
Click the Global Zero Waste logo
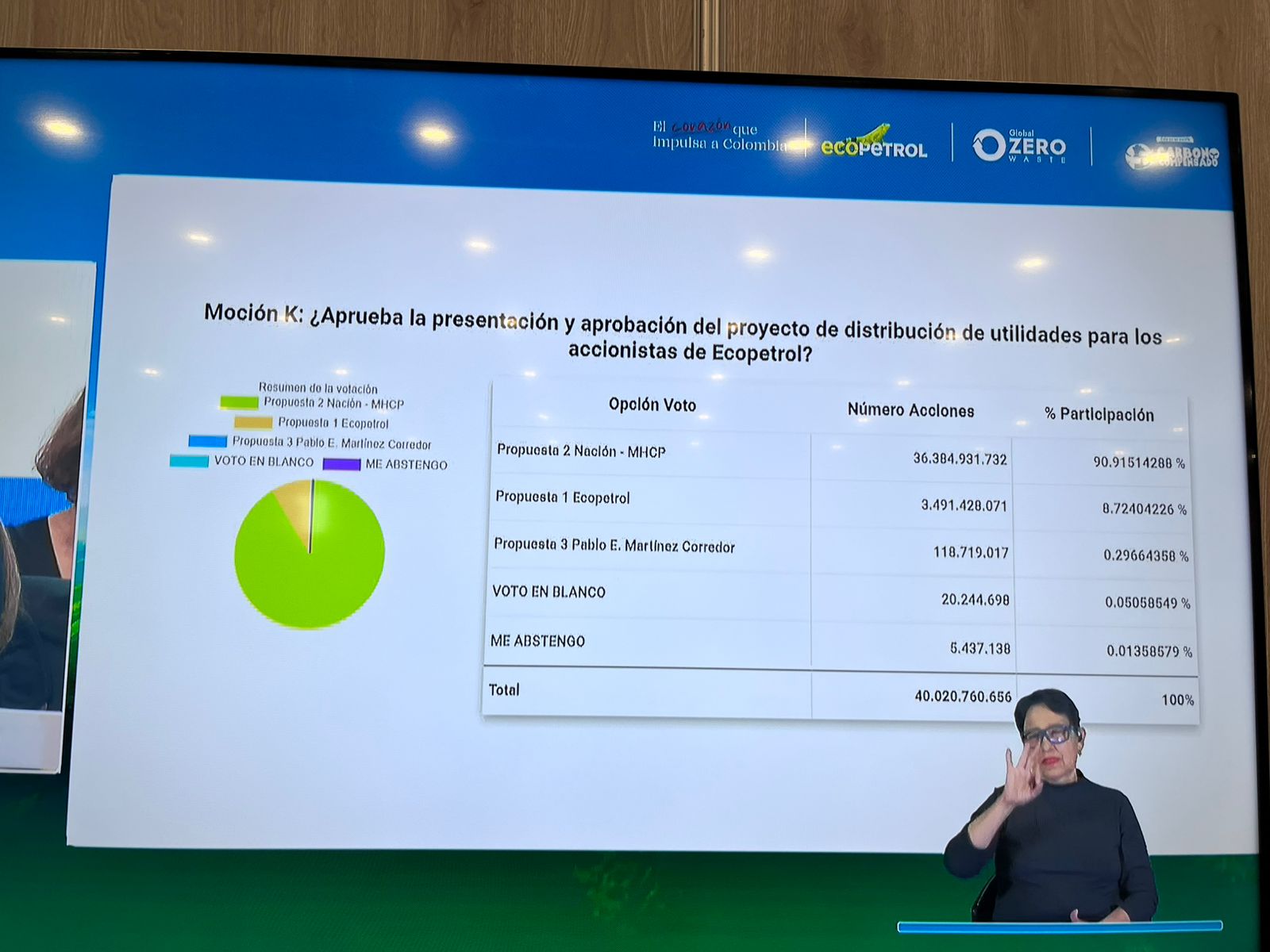(x=1020, y=146)
